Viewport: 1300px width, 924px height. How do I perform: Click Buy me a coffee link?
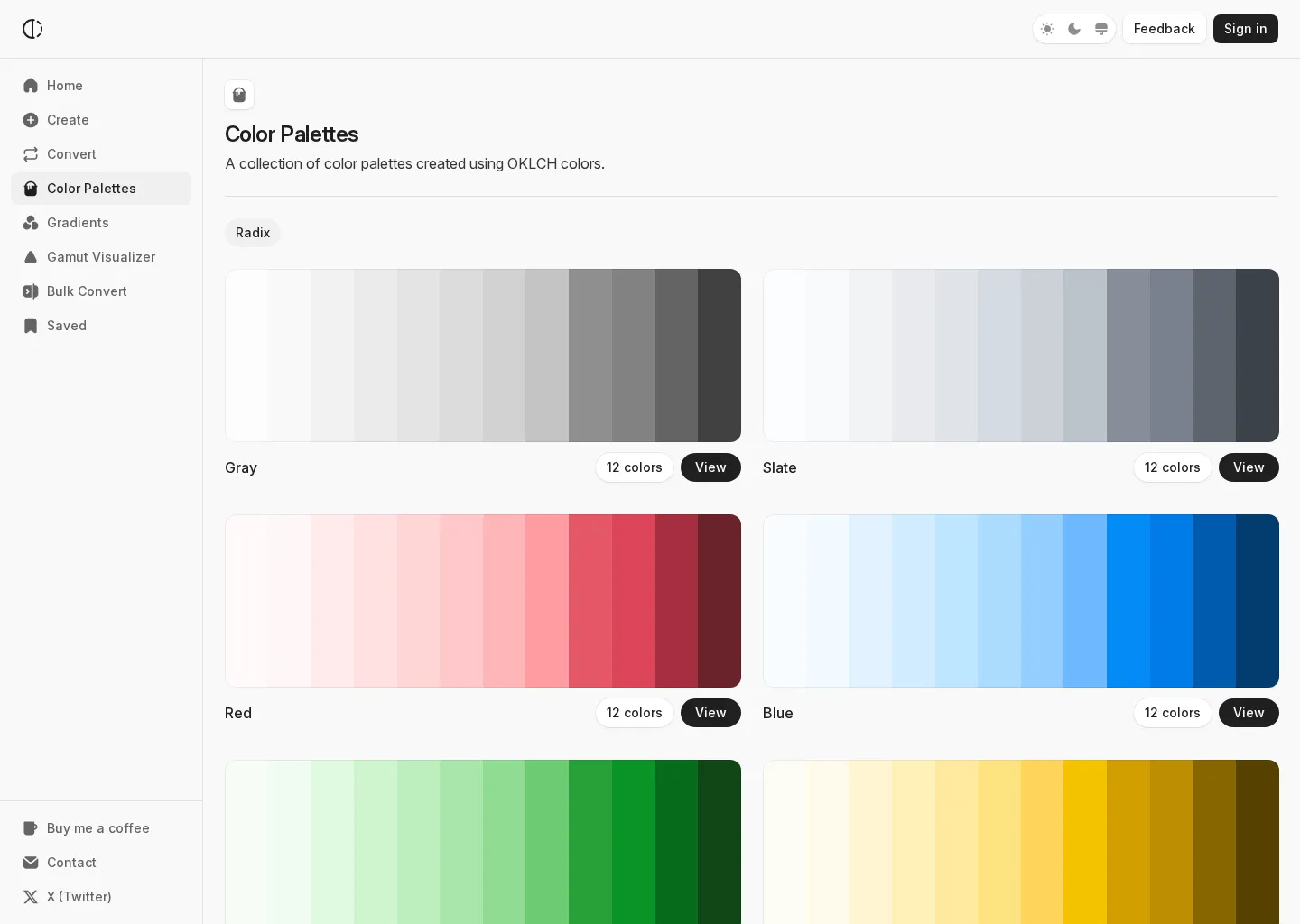pyautogui.click(x=97, y=828)
